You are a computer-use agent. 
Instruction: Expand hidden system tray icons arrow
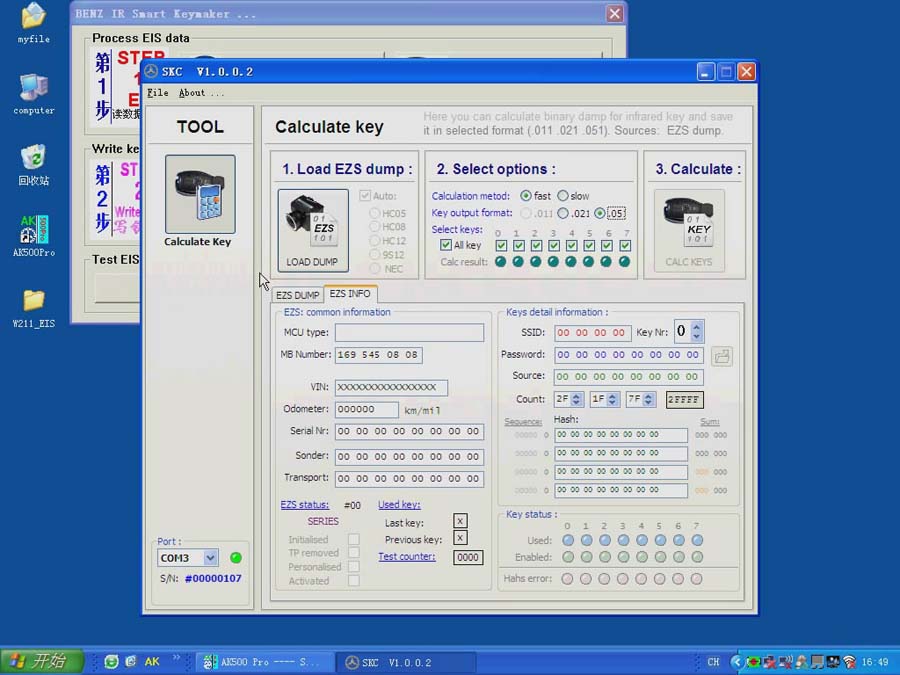point(736,662)
